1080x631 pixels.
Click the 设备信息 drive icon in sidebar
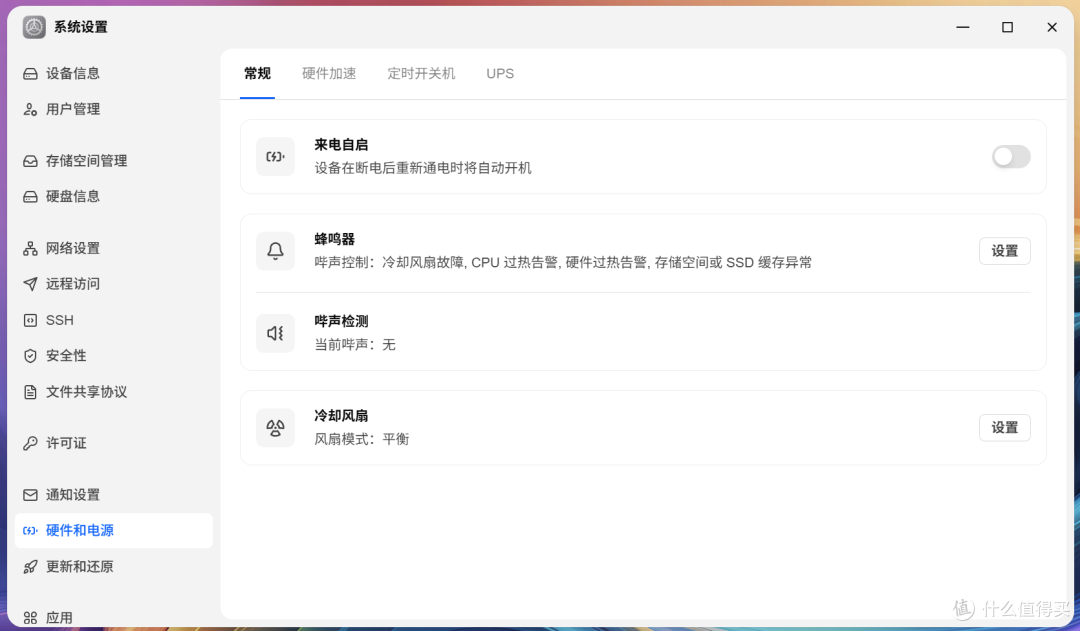click(30, 74)
